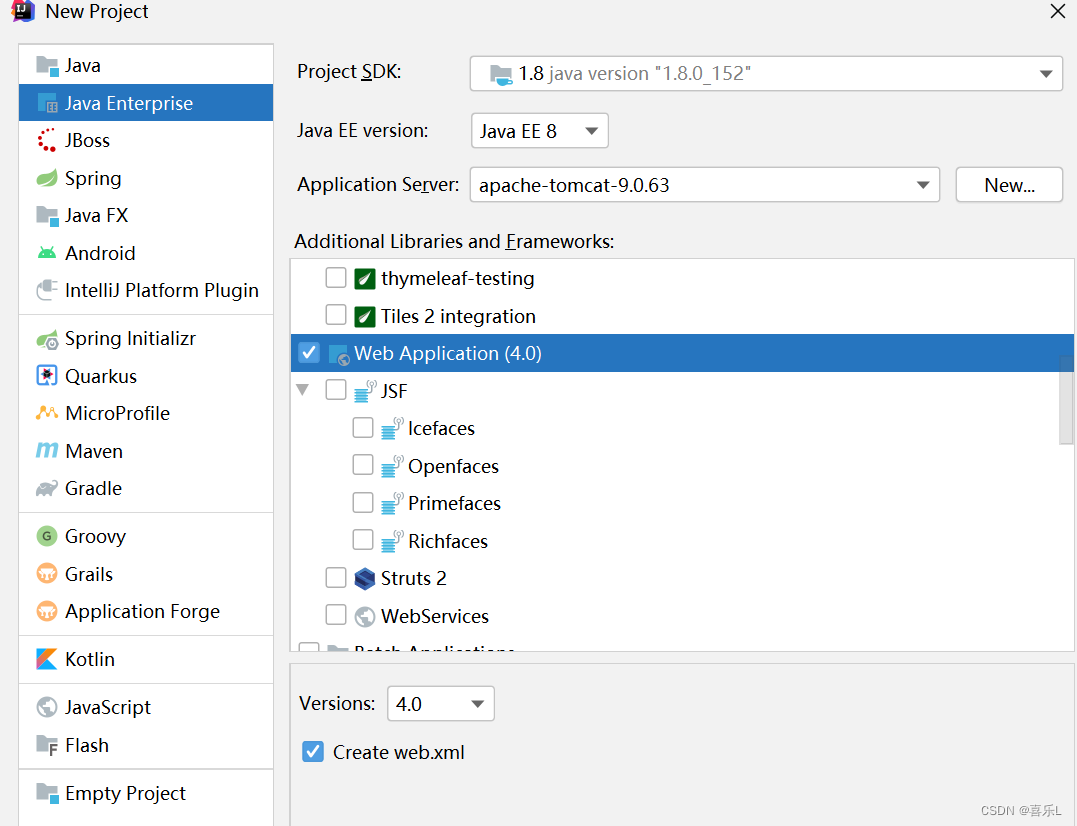The image size is (1077, 826).
Task: Click the IntelliJ Platform Plugin icon
Action: [x=47, y=290]
